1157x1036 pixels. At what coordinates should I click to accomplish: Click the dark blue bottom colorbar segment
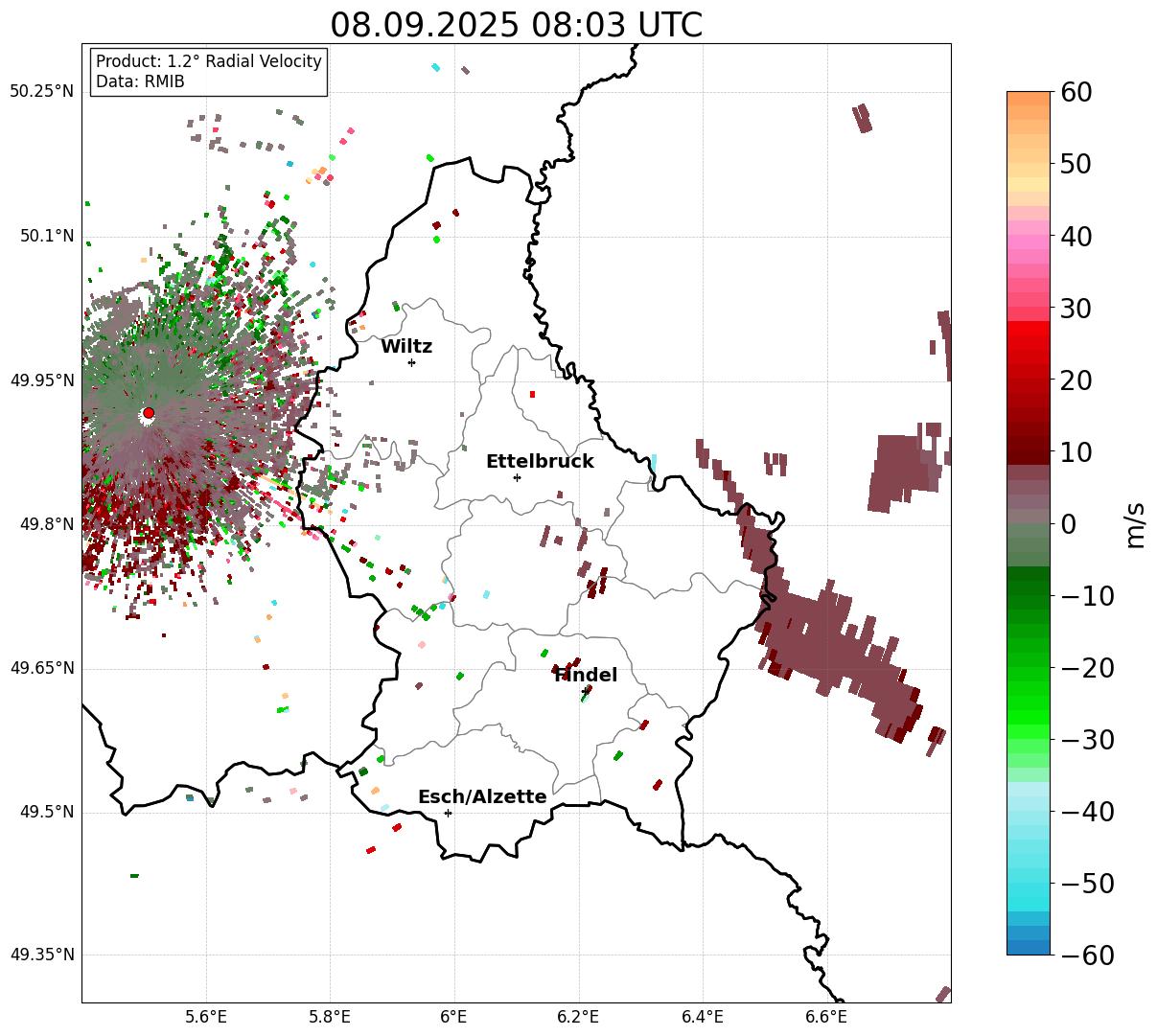(1029, 947)
